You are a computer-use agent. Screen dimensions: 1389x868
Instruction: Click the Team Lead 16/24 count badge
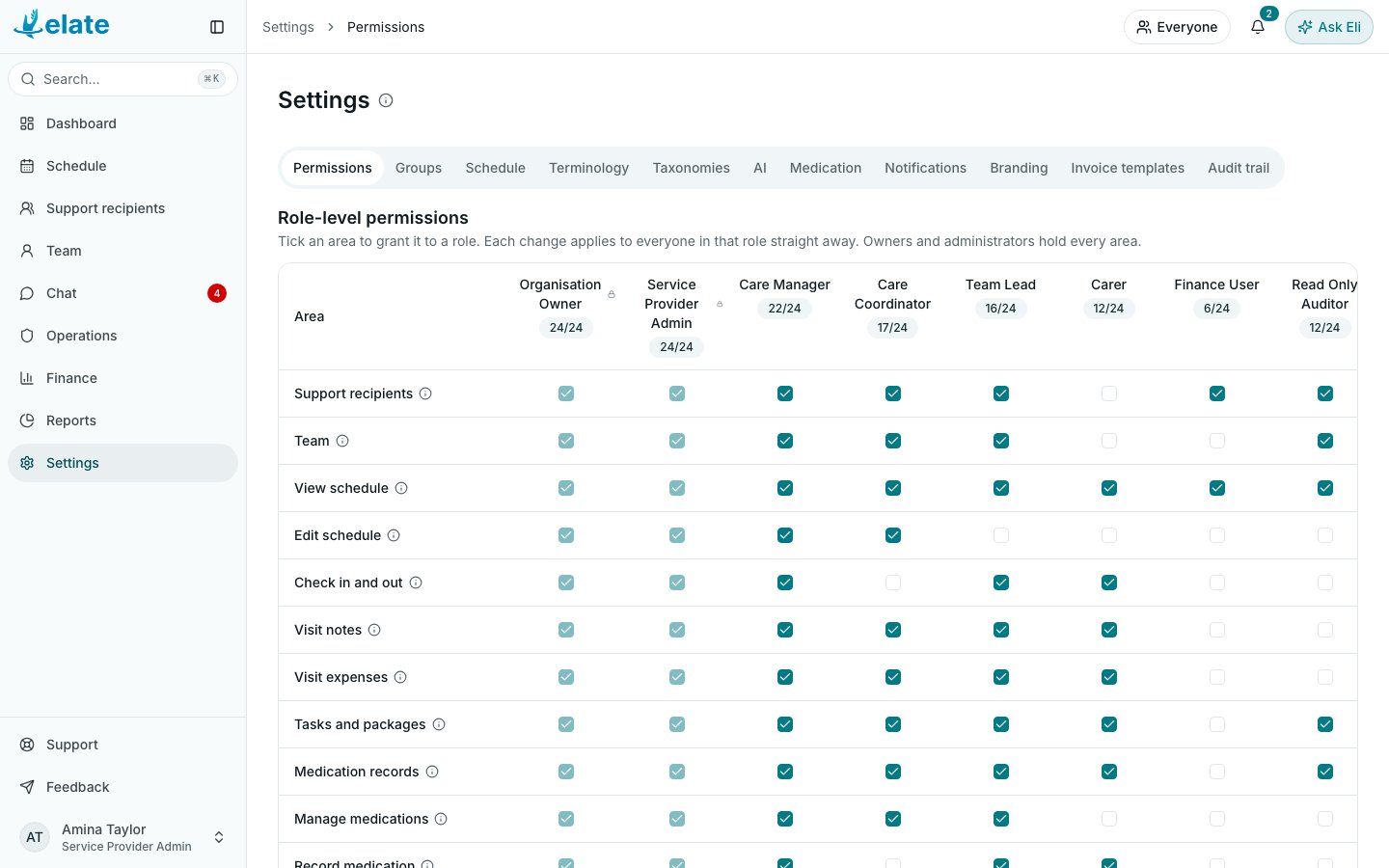[1000, 309]
